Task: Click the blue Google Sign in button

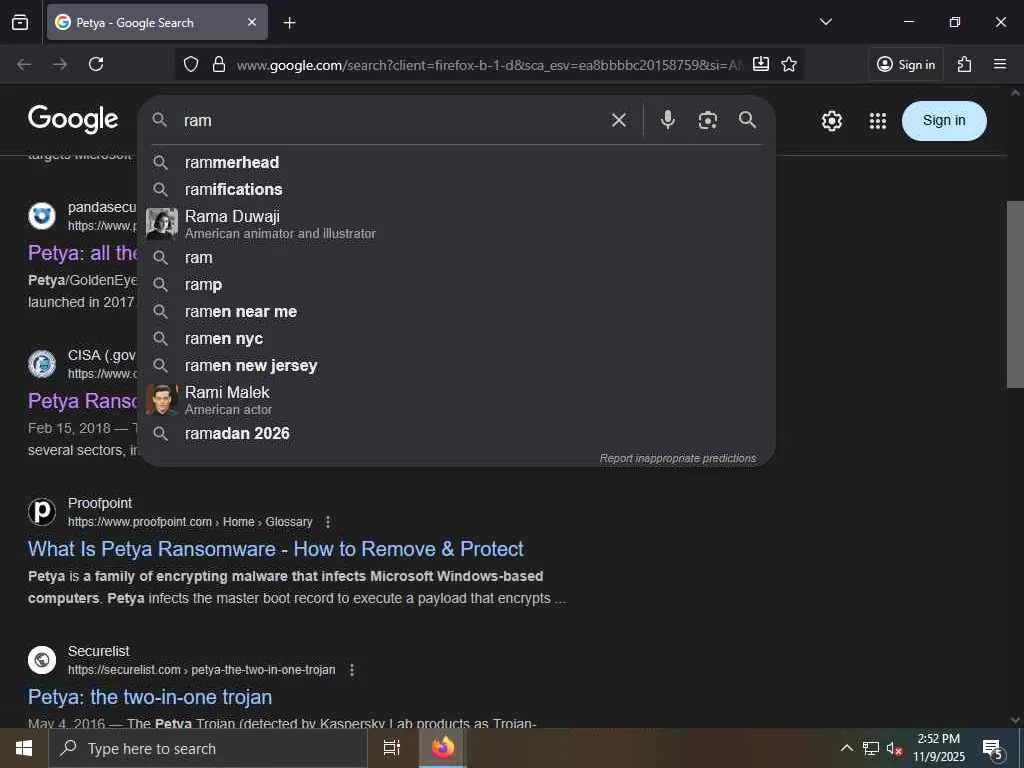Action: (x=944, y=121)
